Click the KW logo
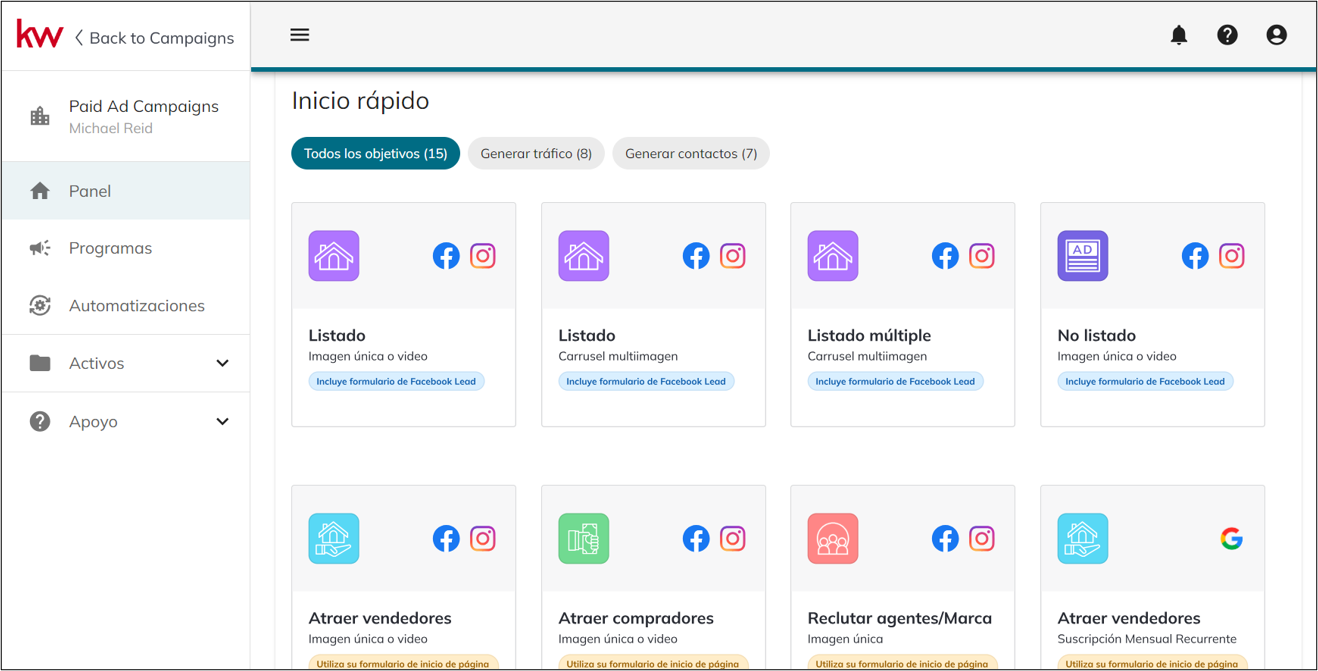The height and width of the screenshot is (671, 1318). (x=40, y=36)
